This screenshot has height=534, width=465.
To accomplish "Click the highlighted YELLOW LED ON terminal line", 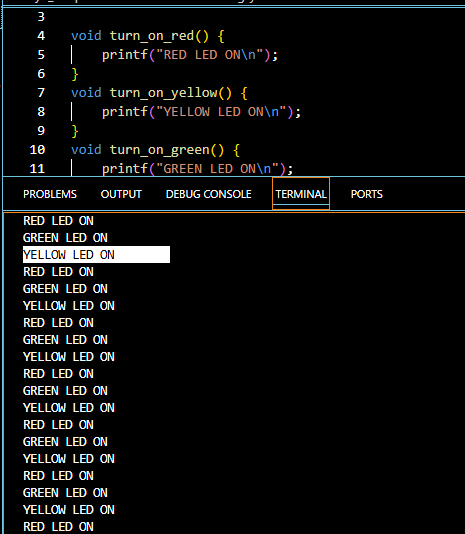I will coord(96,254).
